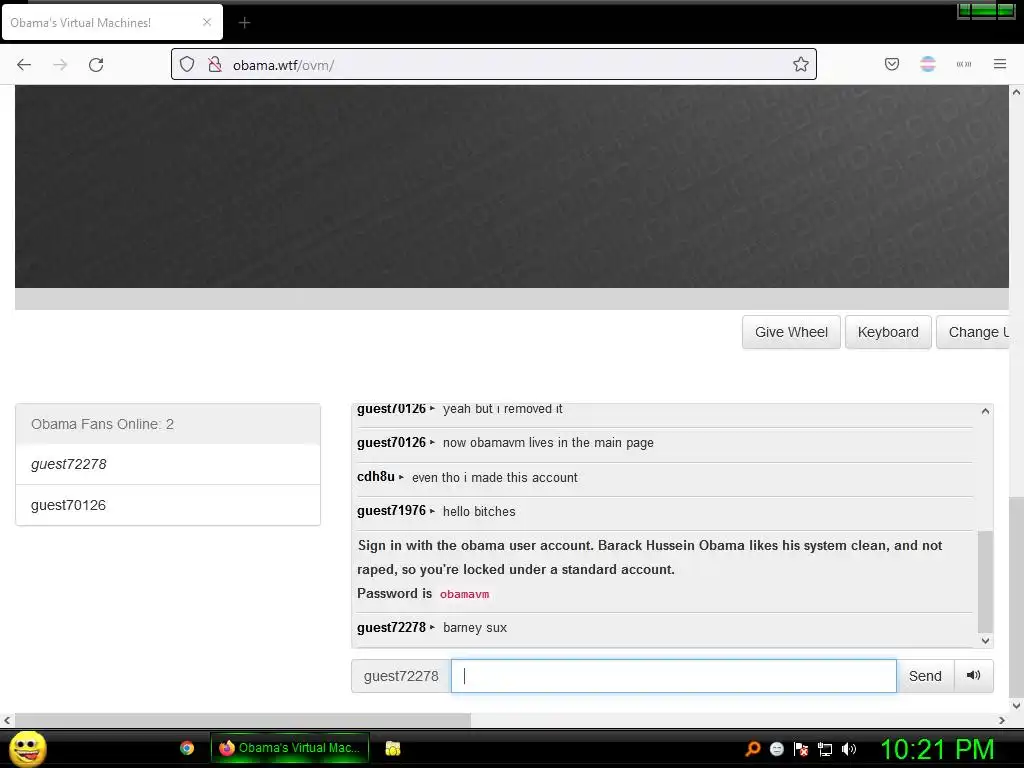Select guest72278 in the online users list
Screen dimensions: 1024x768
[x=168, y=464]
